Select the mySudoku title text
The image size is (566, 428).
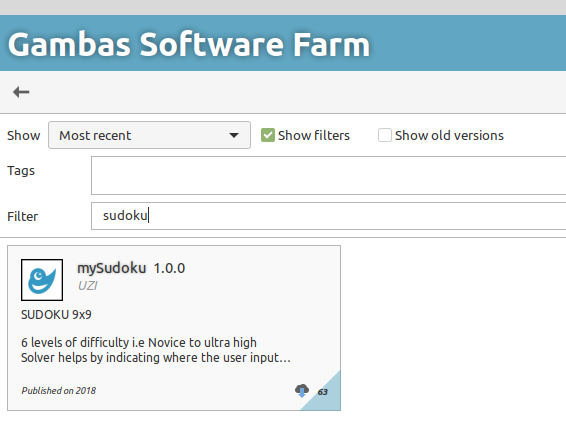point(112,268)
